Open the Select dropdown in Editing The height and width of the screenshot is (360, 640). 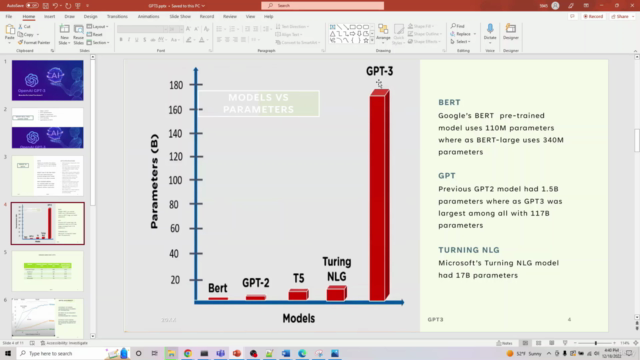click(x=461, y=42)
